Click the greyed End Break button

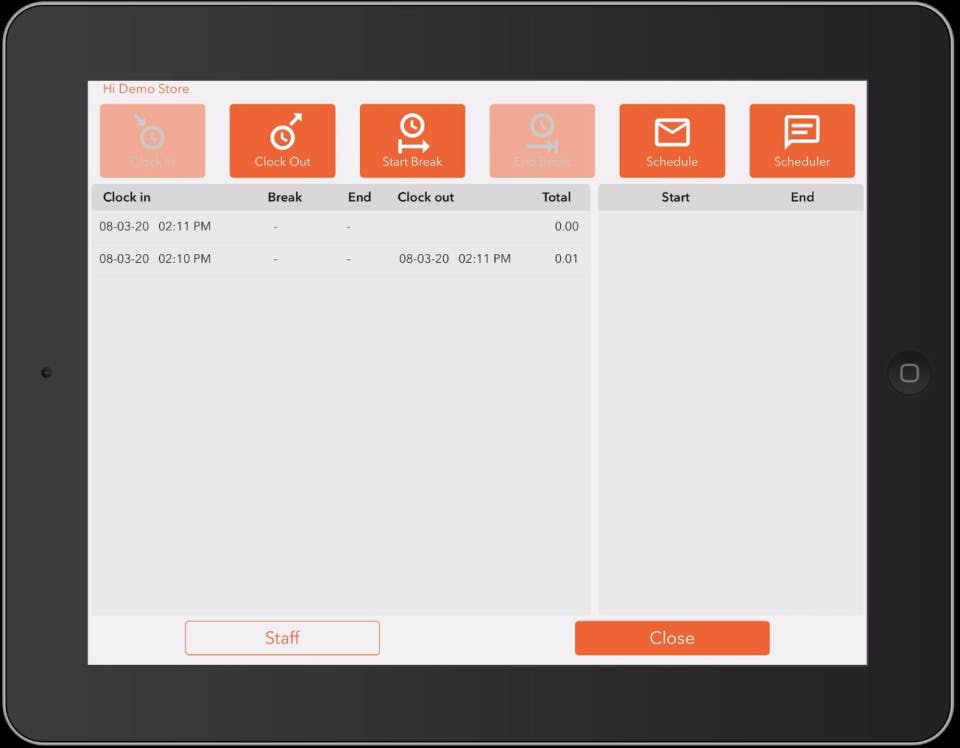click(542, 141)
